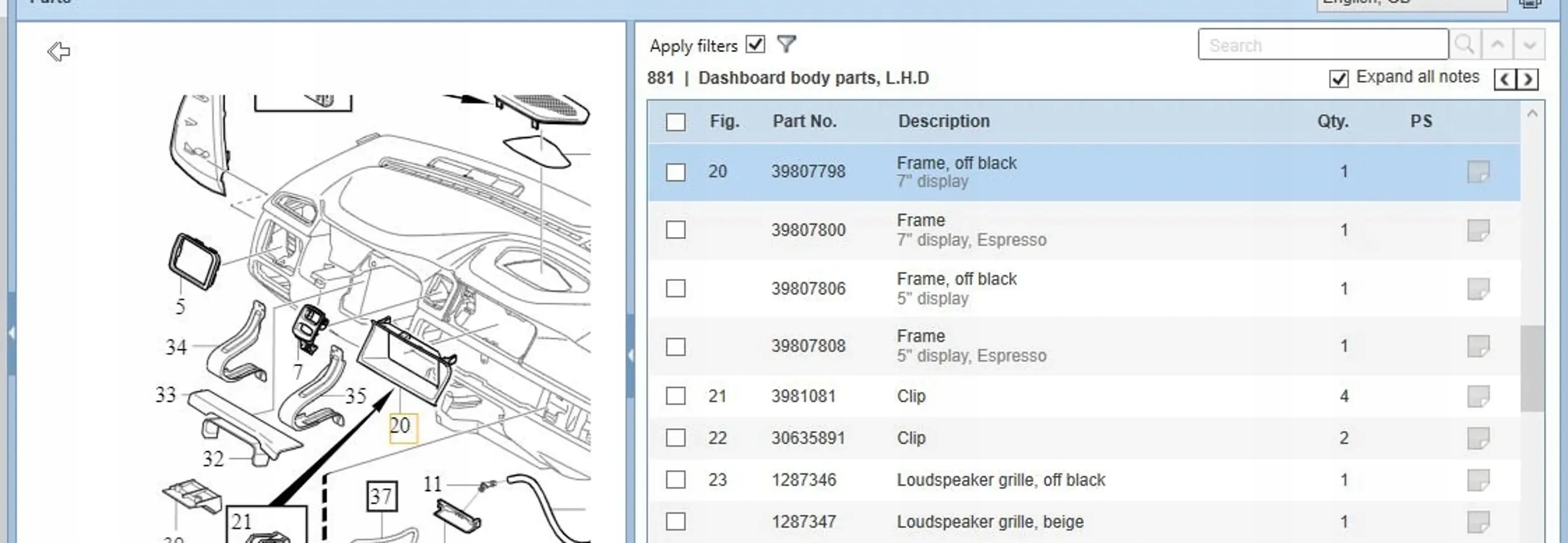The height and width of the screenshot is (543, 1568).
Task: Sort by the PS column header
Action: coord(1421,122)
